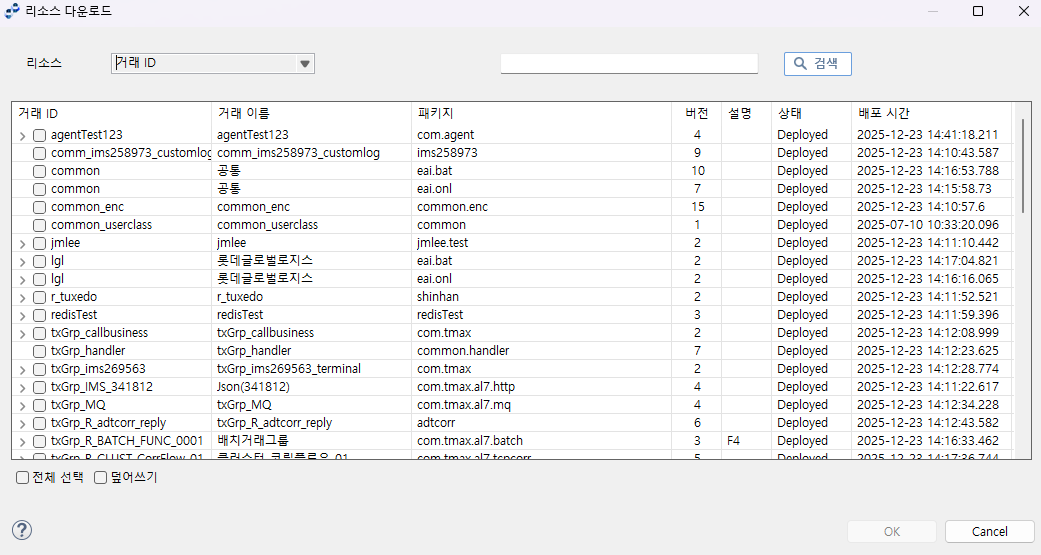Check the txGrp_handler checkbox
The image size is (1041, 555).
[39, 351]
